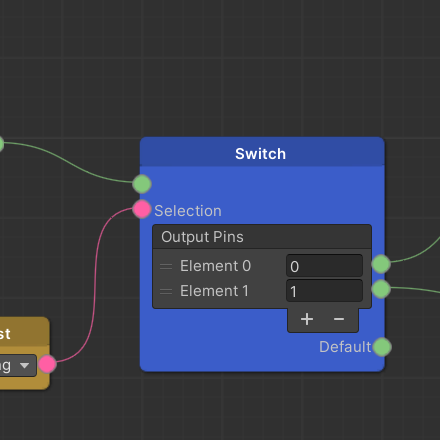Click the Output Pins list header

pos(262,237)
